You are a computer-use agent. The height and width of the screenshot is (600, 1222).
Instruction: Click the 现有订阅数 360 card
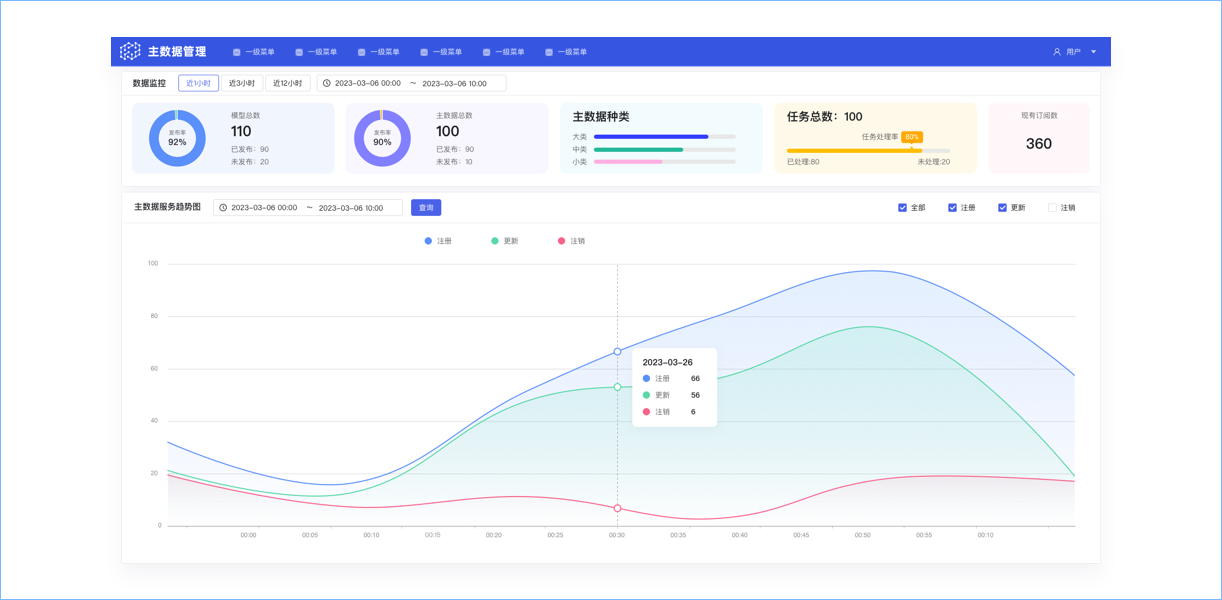[x=1039, y=138]
